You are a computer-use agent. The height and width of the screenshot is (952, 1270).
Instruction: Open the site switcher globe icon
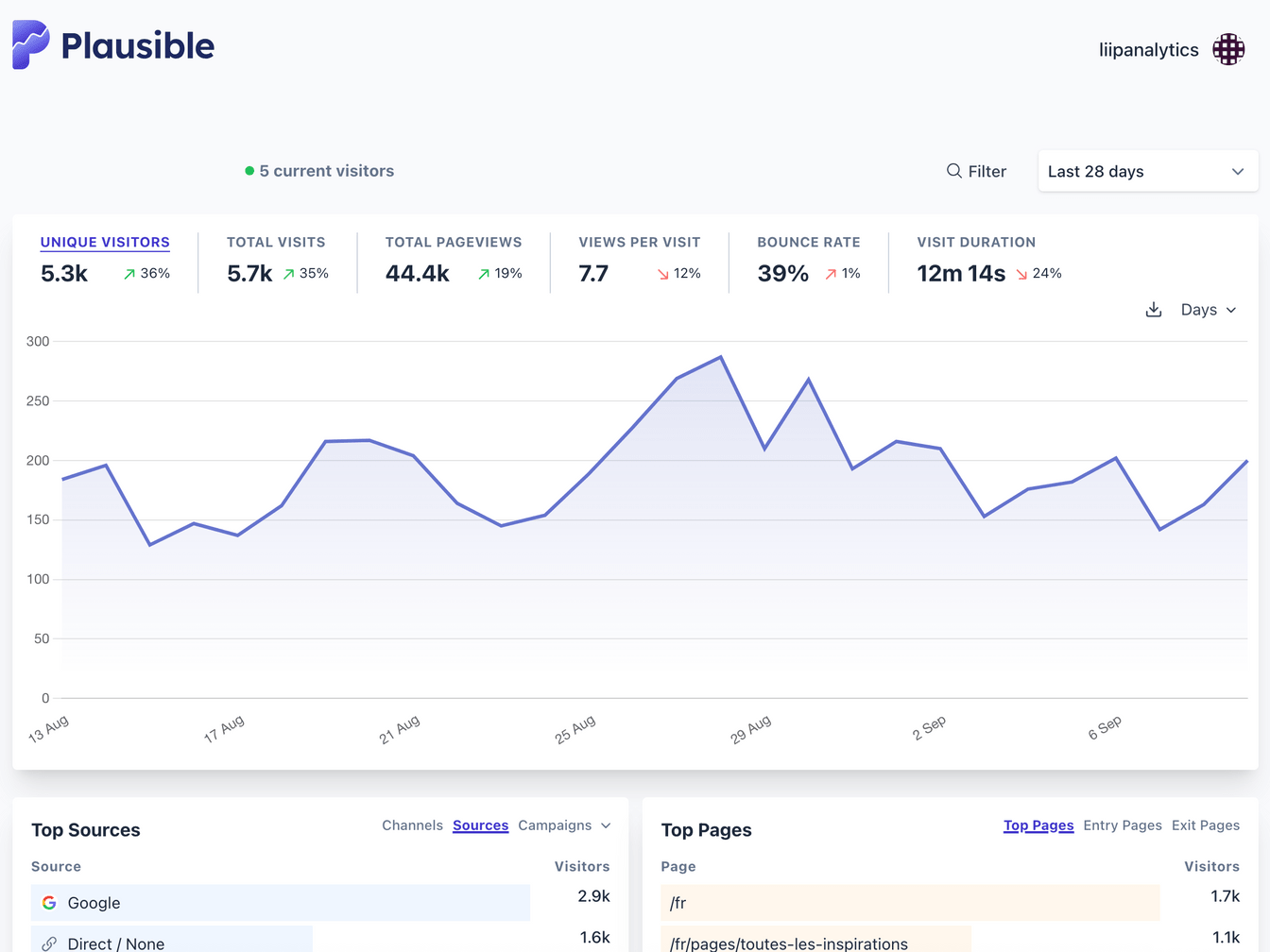[x=1228, y=49]
